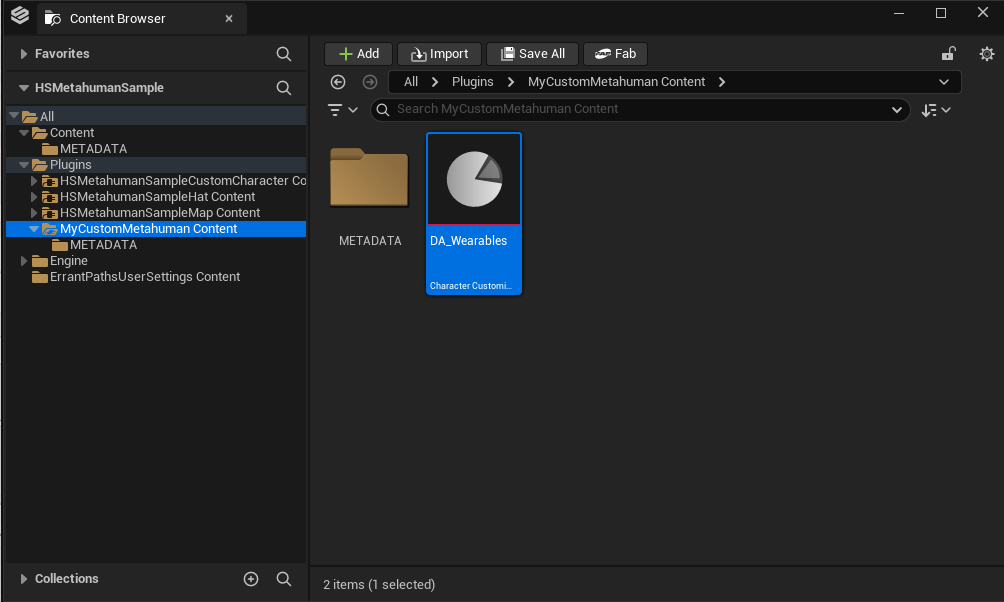Screen dimensions: 1004x602
Task: Go back in folder history
Action: [x=338, y=82]
